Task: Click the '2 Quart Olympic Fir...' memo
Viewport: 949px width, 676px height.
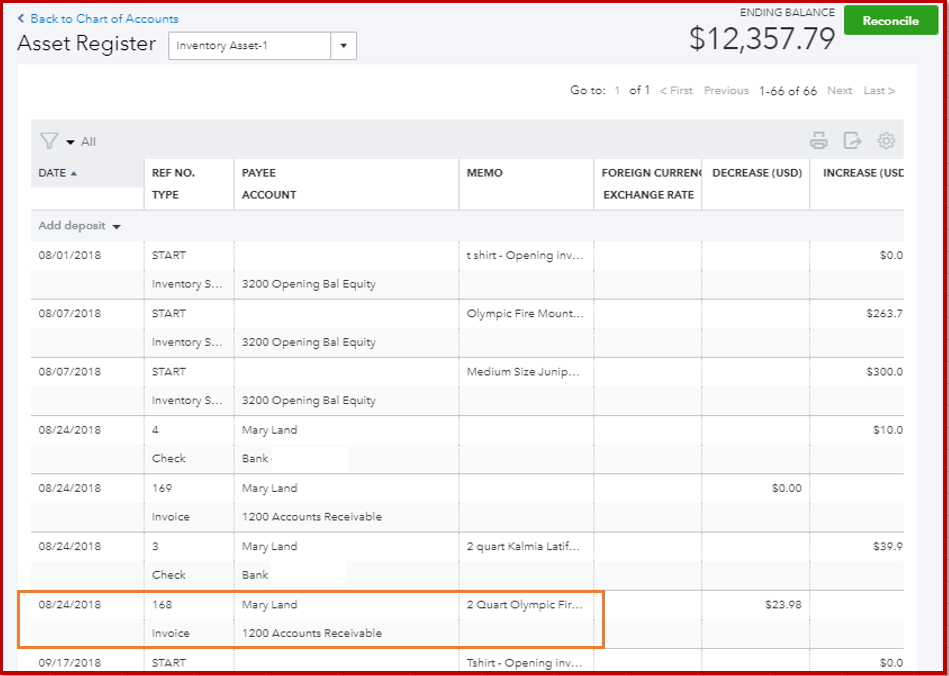Action: (525, 605)
